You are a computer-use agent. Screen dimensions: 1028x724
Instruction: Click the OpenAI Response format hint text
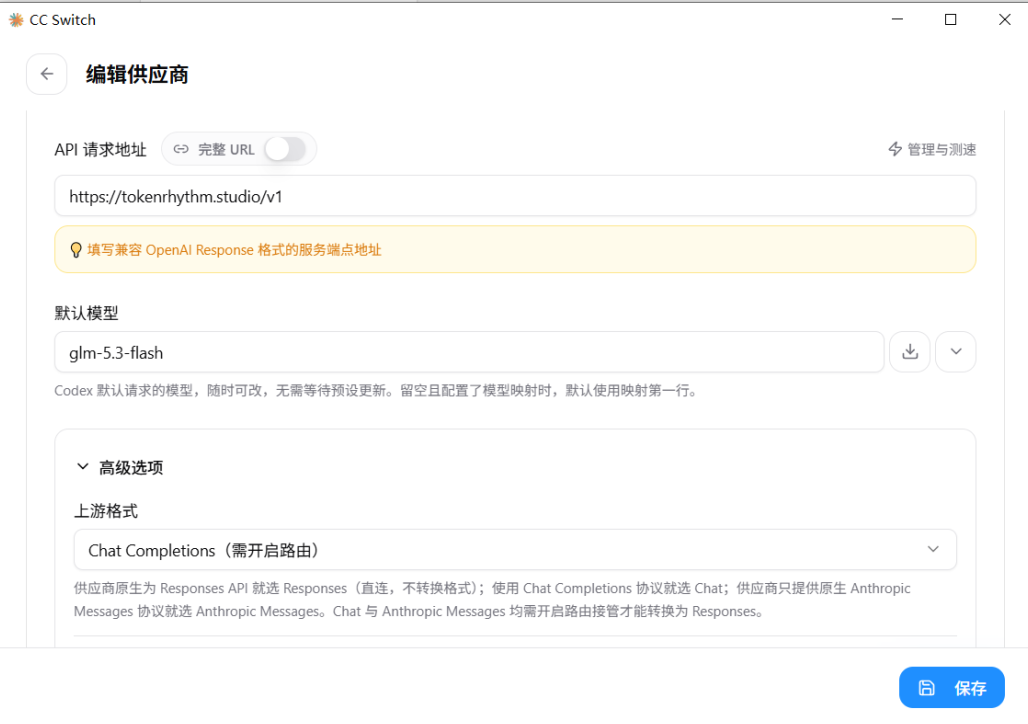click(x=234, y=250)
